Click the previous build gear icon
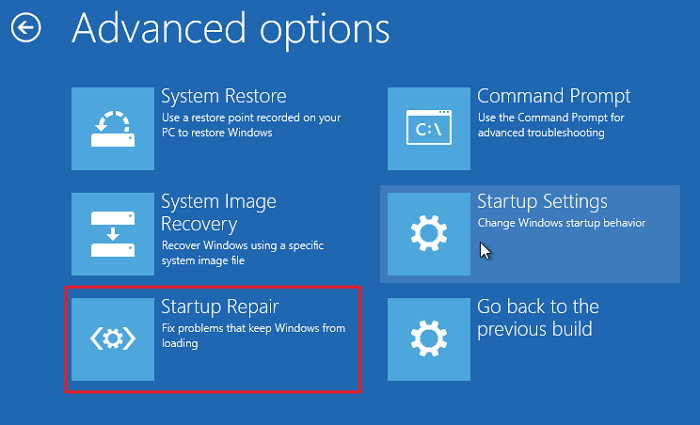 click(429, 338)
